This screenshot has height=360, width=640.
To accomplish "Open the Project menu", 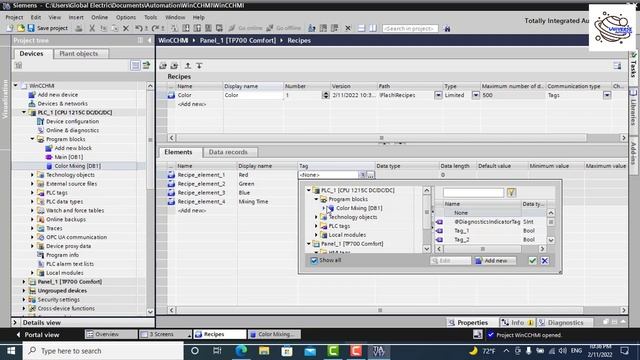I will click(14, 18).
